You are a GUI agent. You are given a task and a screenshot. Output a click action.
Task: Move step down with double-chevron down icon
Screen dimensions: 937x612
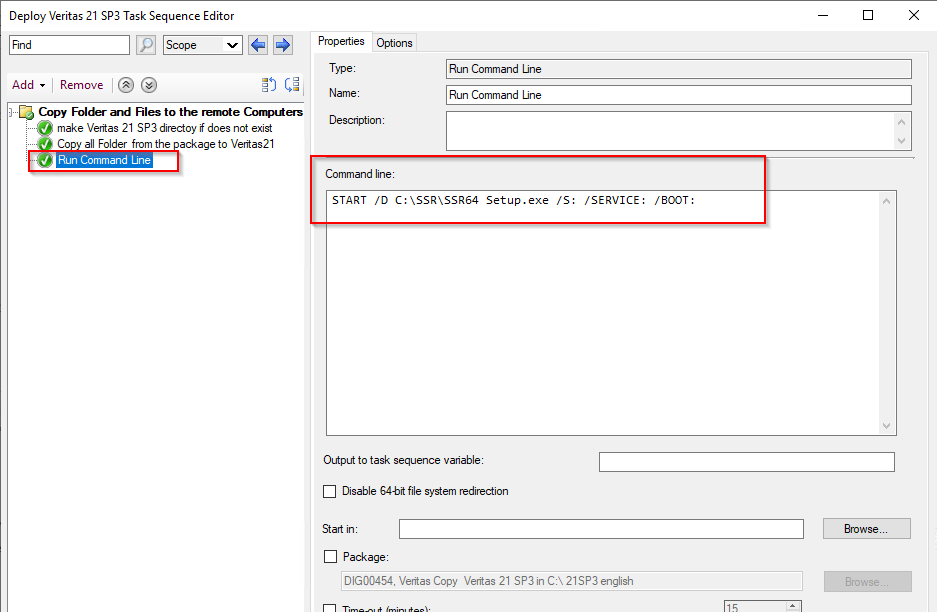(149, 85)
